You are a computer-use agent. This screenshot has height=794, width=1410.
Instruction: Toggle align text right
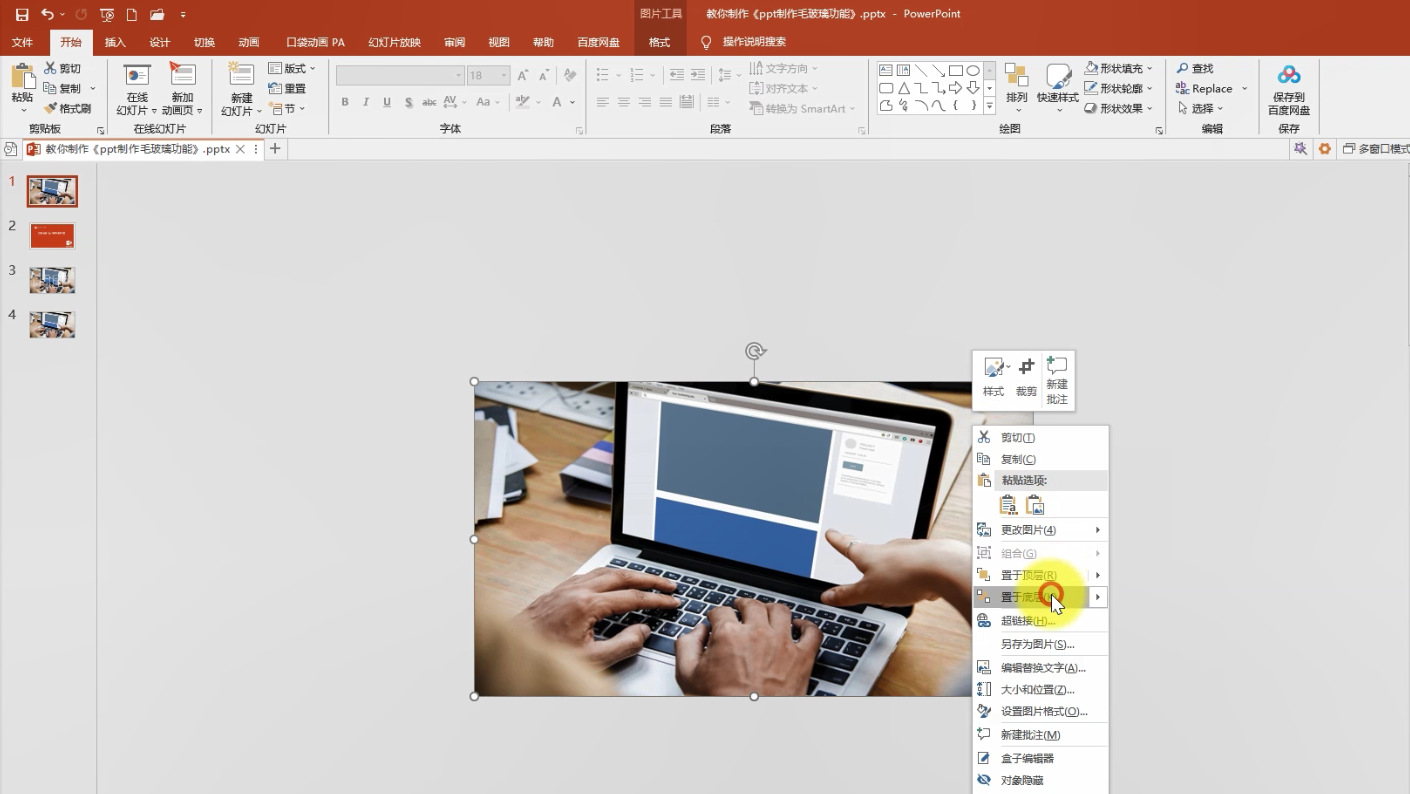pyautogui.click(x=644, y=102)
